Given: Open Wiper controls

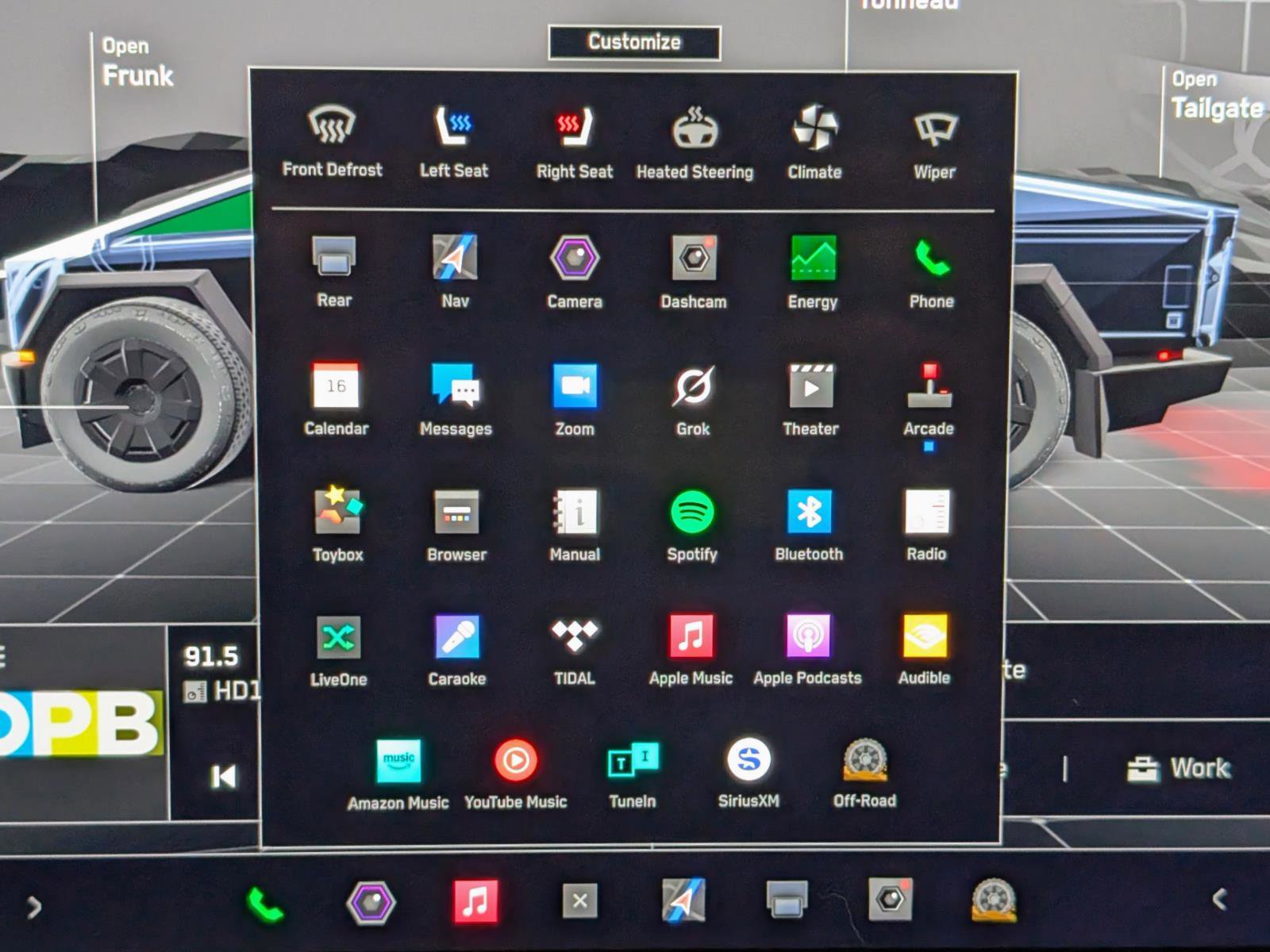Looking at the screenshot, I should pyautogui.click(x=934, y=144).
